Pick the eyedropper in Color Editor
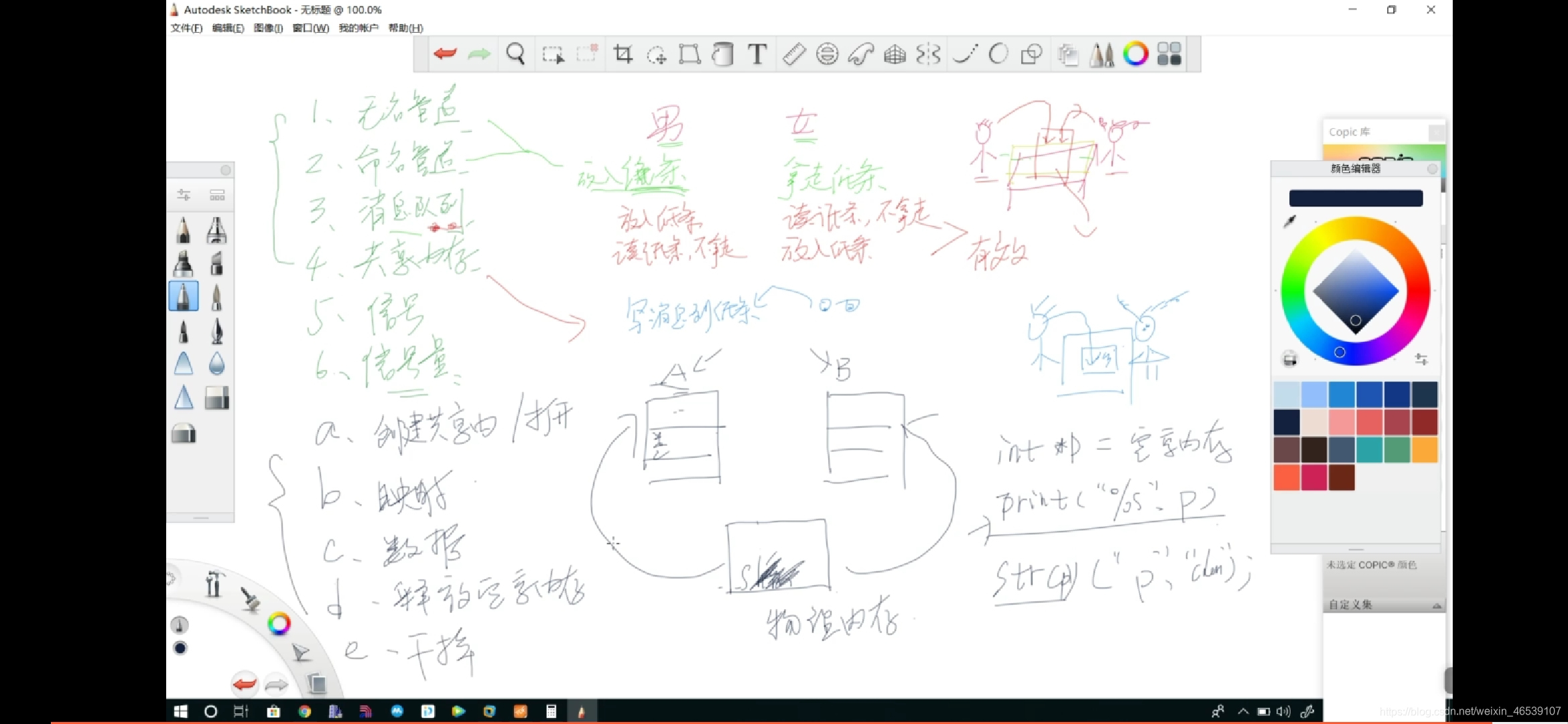This screenshot has height=724, width=1568. [1290, 221]
